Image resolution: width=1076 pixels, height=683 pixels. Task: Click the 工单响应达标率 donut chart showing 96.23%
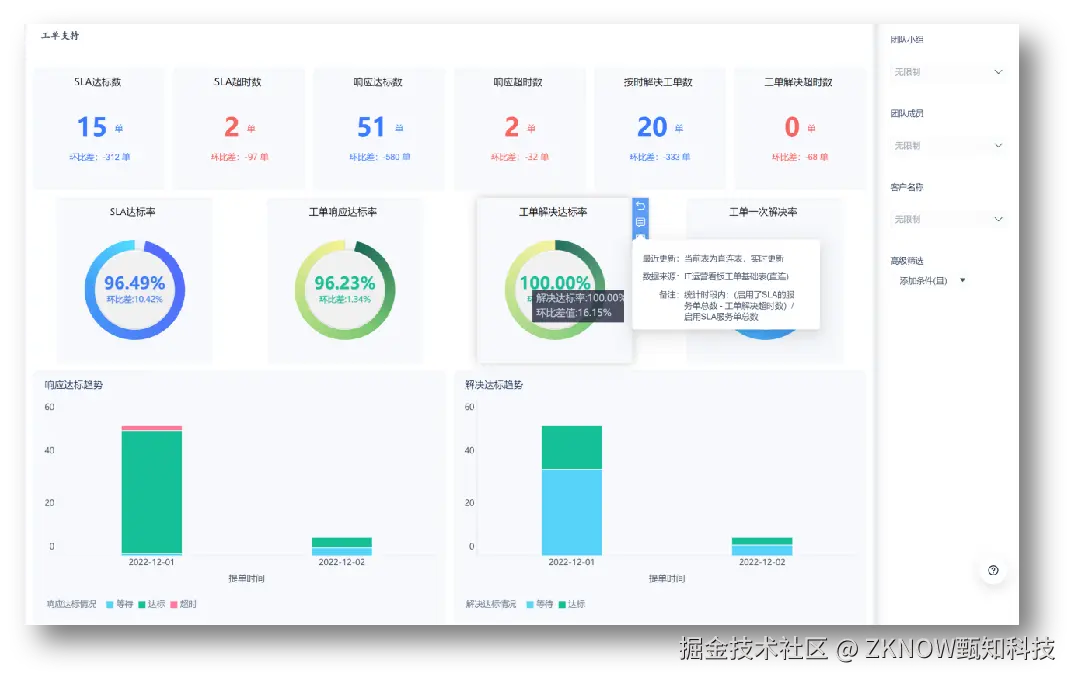point(344,290)
